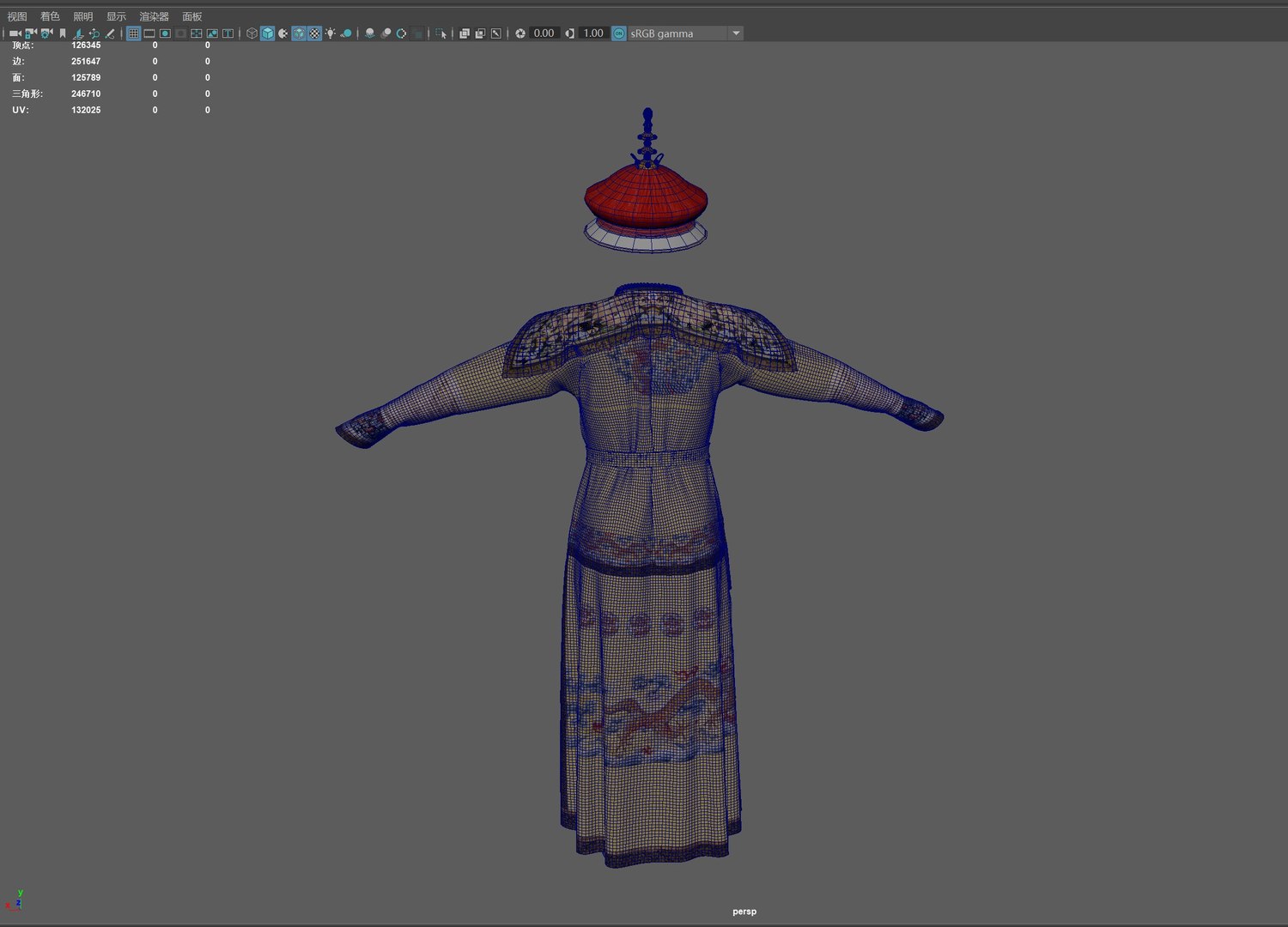Screen dimensions: 1288x927
Task: Click the Exposure aperture icon
Action: (x=520, y=33)
